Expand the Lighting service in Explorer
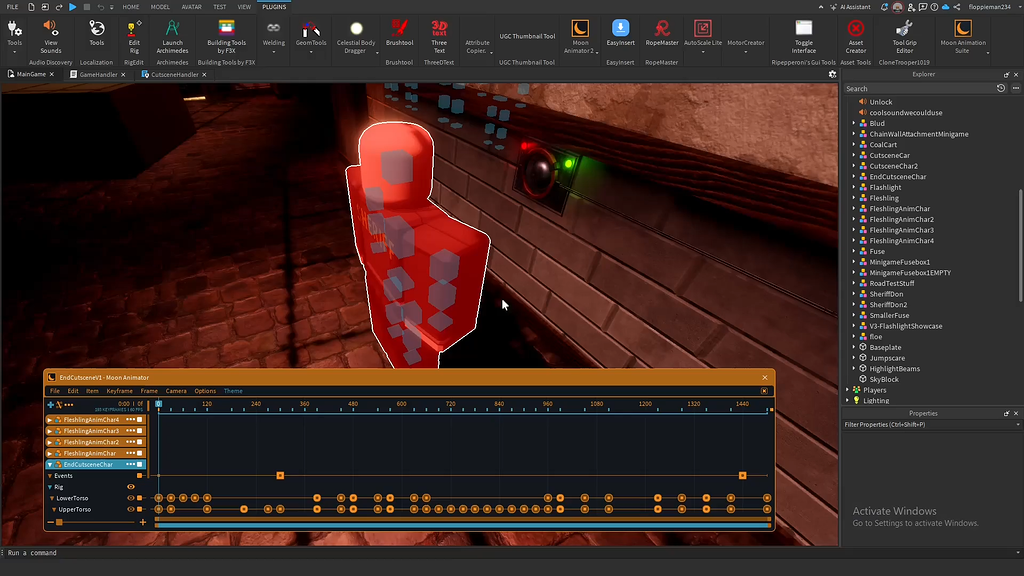This screenshot has height=576, width=1024. point(848,400)
